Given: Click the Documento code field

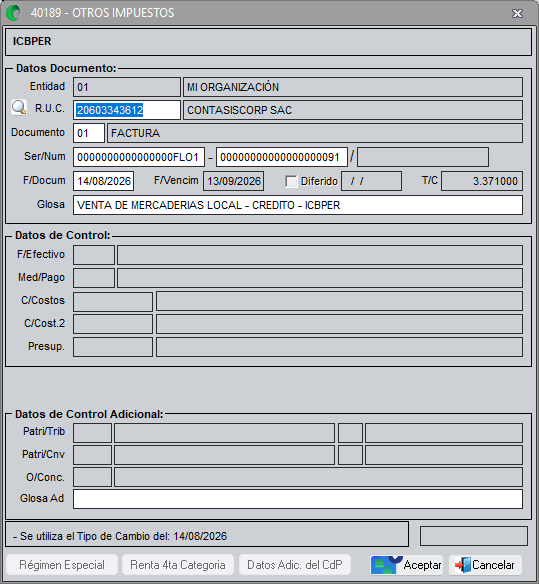Looking at the screenshot, I should coord(89,133).
